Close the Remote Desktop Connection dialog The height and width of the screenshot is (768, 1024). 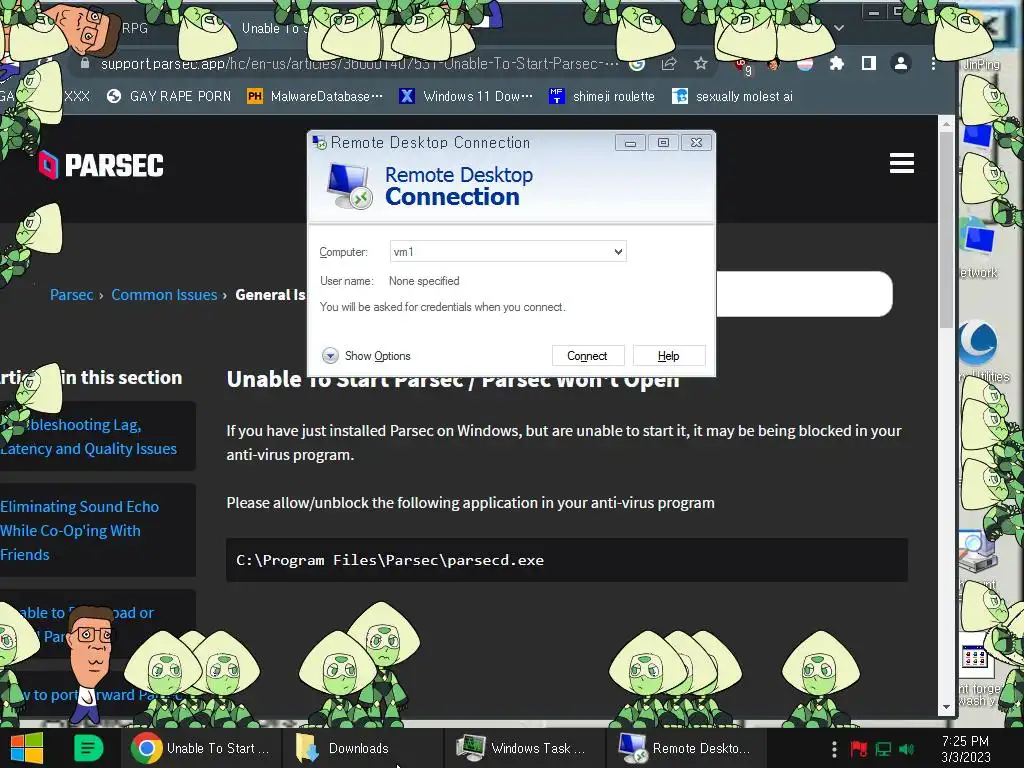pyautogui.click(x=697, y=142)
